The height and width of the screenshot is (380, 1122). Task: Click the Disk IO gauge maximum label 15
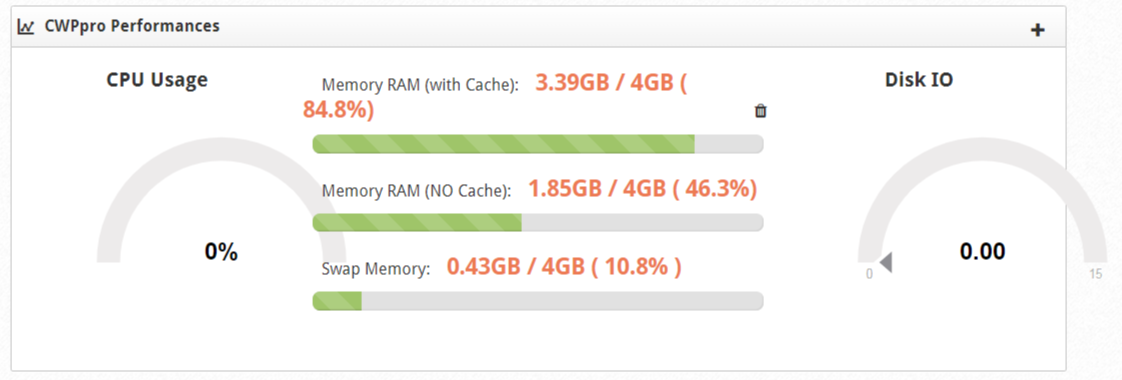[x=1096, y=273]
